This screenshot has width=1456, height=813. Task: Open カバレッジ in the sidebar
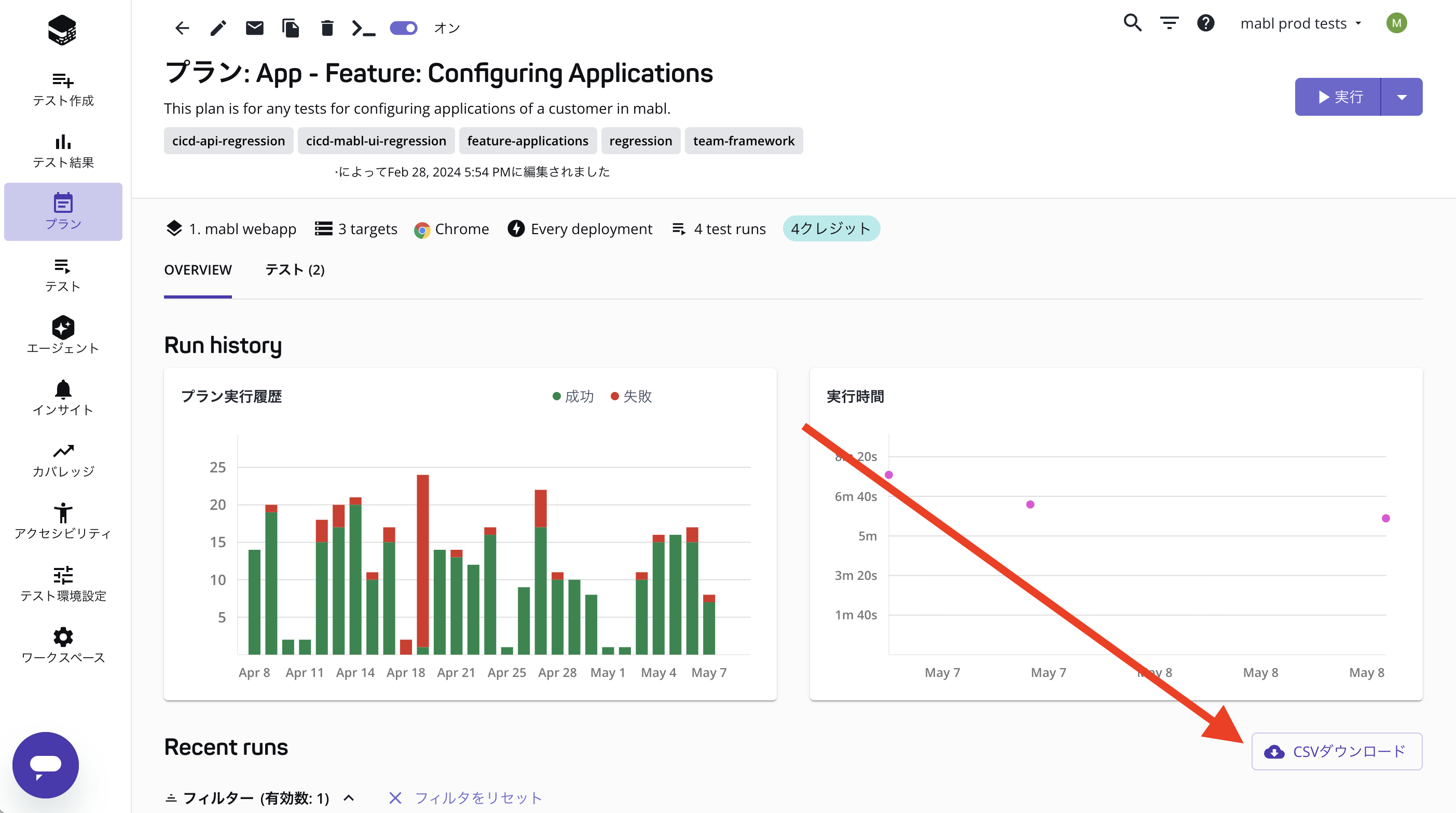click(x=63, y=461)
